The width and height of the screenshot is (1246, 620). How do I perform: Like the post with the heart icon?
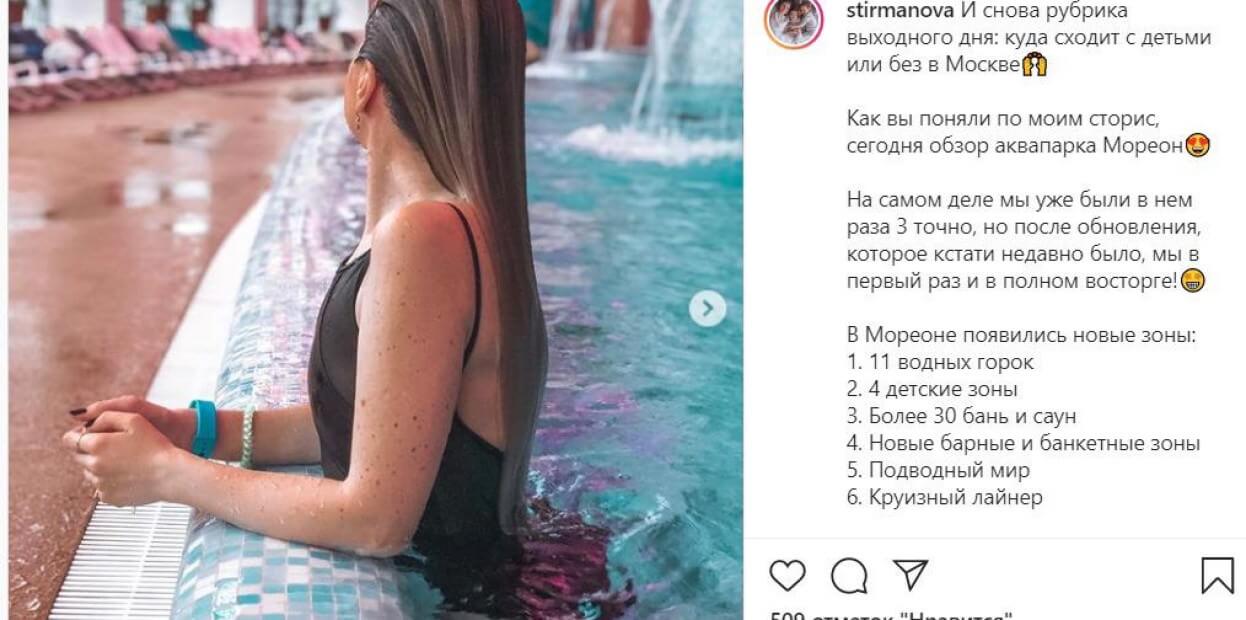coord(787,576)
